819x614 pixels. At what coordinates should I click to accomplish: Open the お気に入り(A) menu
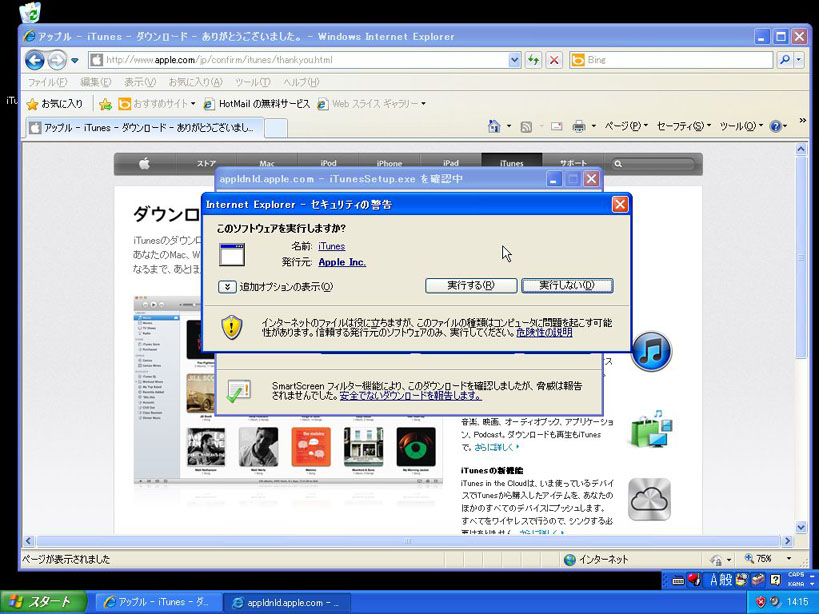[195, 82]
